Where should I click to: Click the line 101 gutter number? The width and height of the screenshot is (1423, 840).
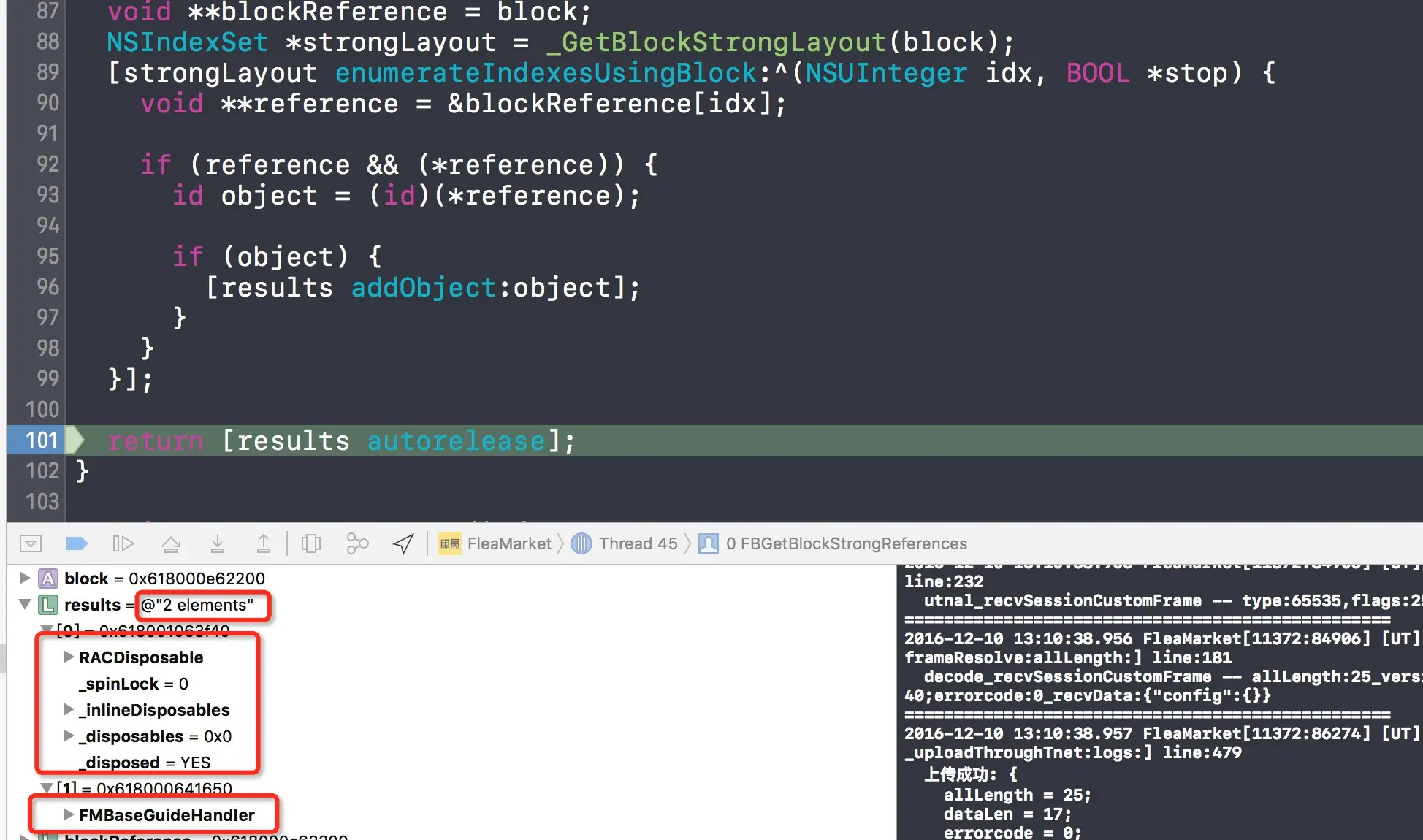pos(41,440)
